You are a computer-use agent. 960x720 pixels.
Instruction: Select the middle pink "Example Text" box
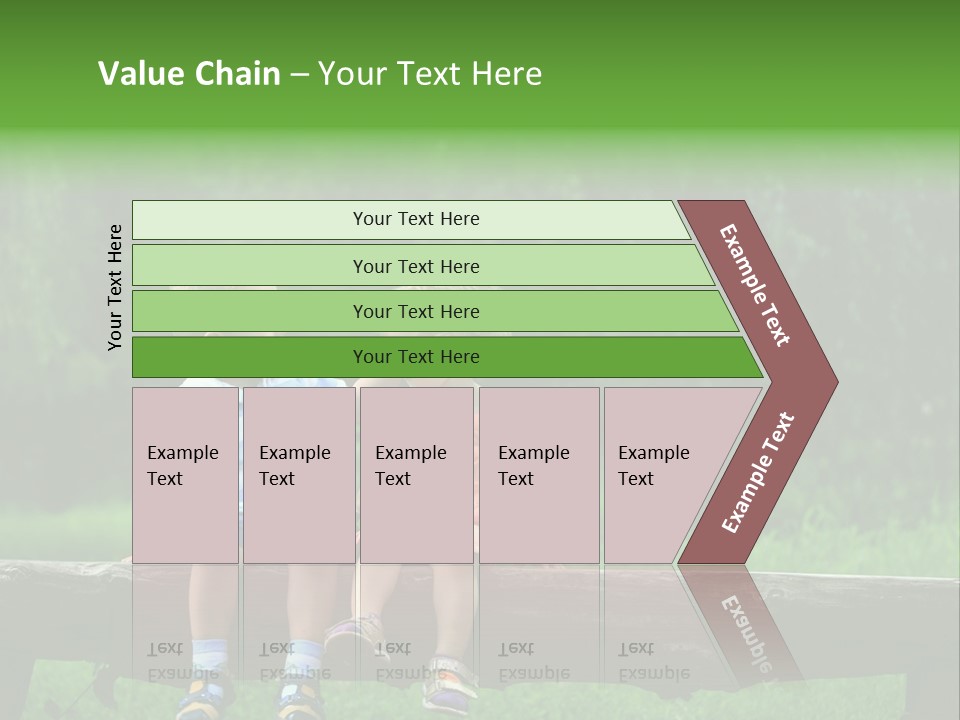click(x=416, y=475)
